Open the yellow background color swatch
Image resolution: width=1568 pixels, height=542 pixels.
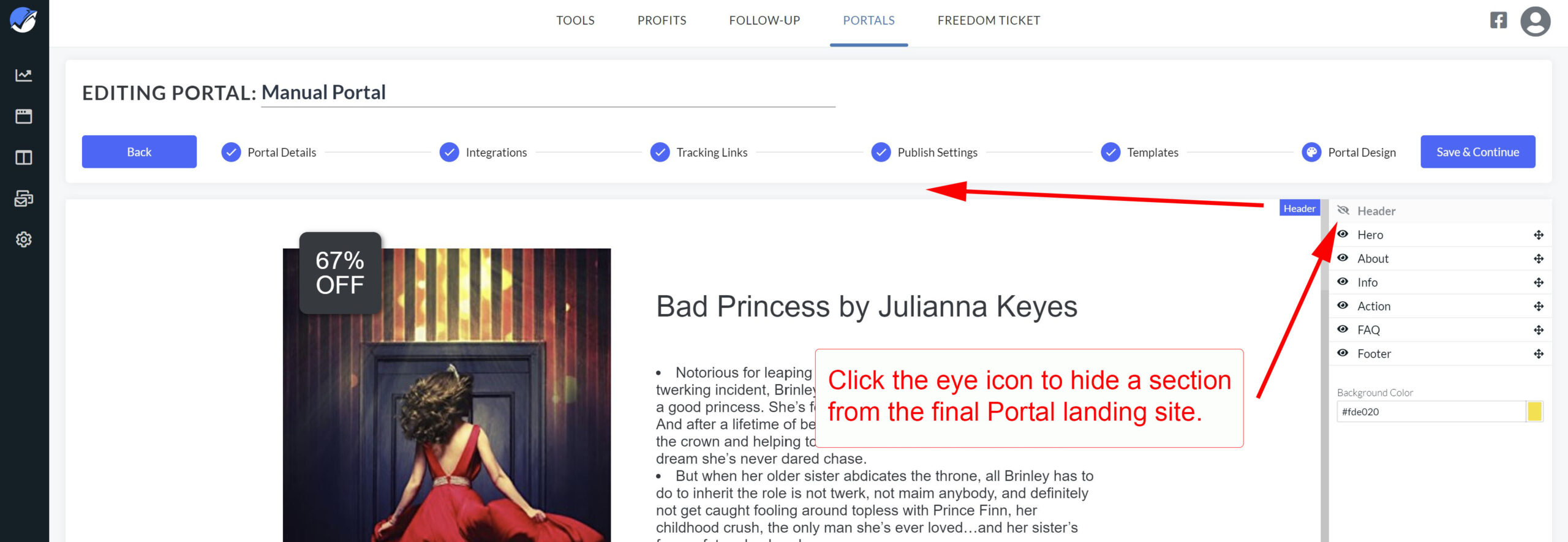1534,412
